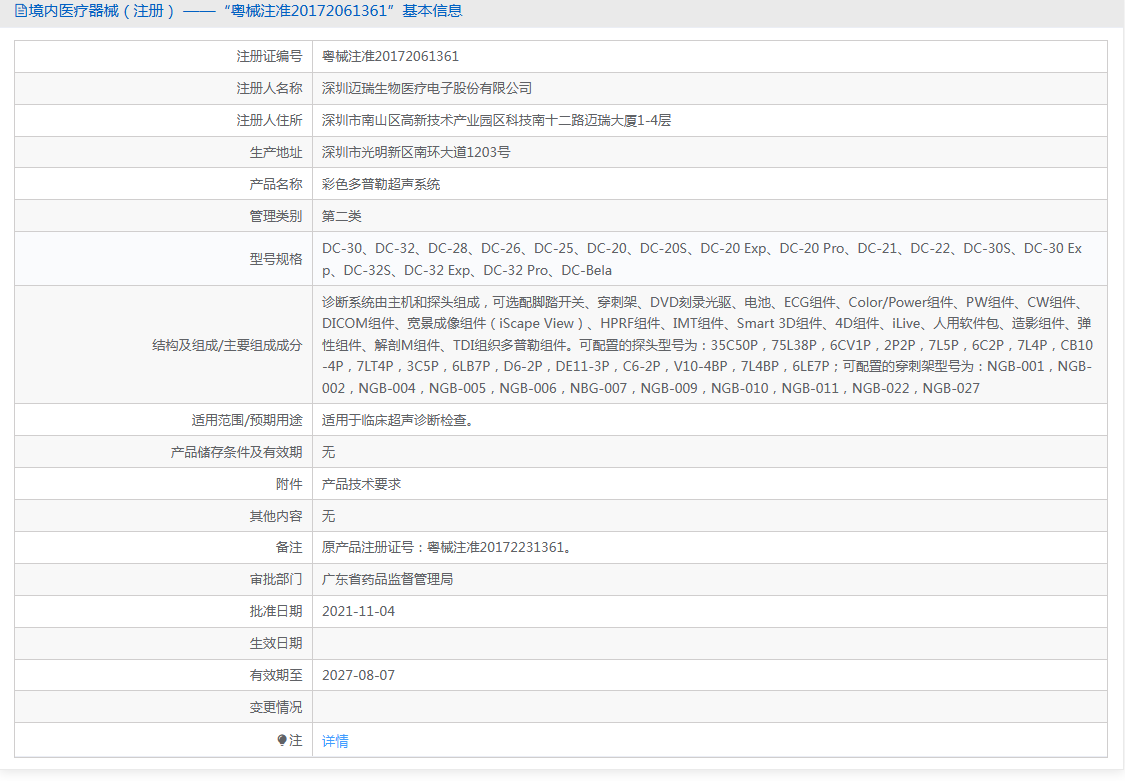Click the 结构及组成/主要组成成分 label
1125x781 pixels.
[x=227, y=345]
